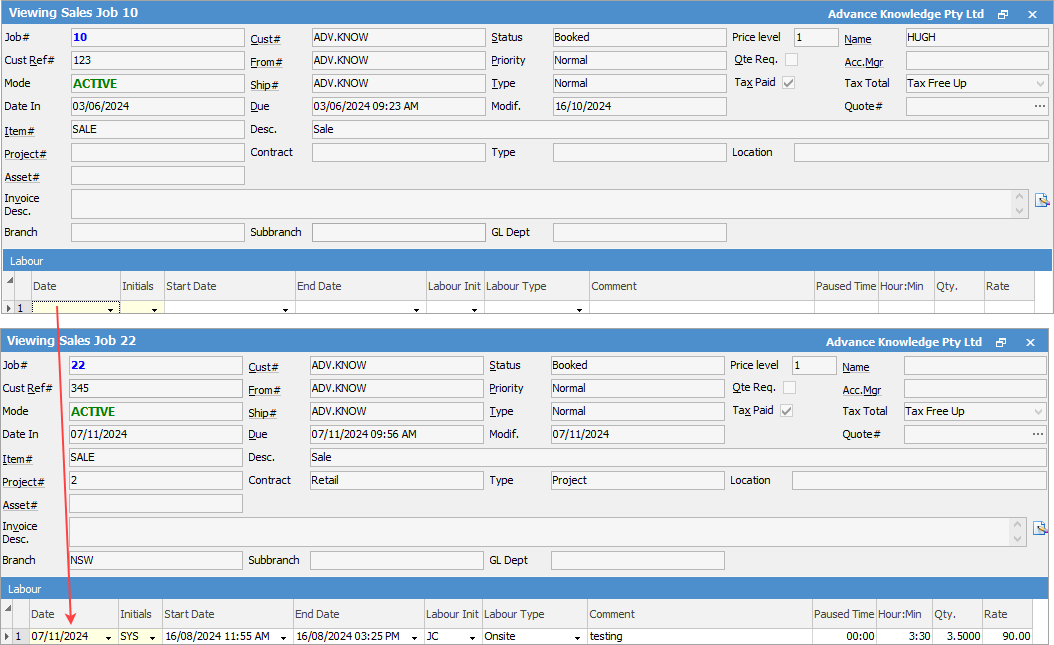Open Initials dropdown showing SYS
This screenshot has width=1054, height=645.
[x=152, y=637]
